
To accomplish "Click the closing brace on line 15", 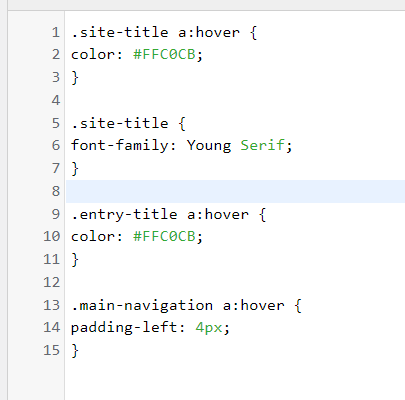I will [x=75, y=351].
